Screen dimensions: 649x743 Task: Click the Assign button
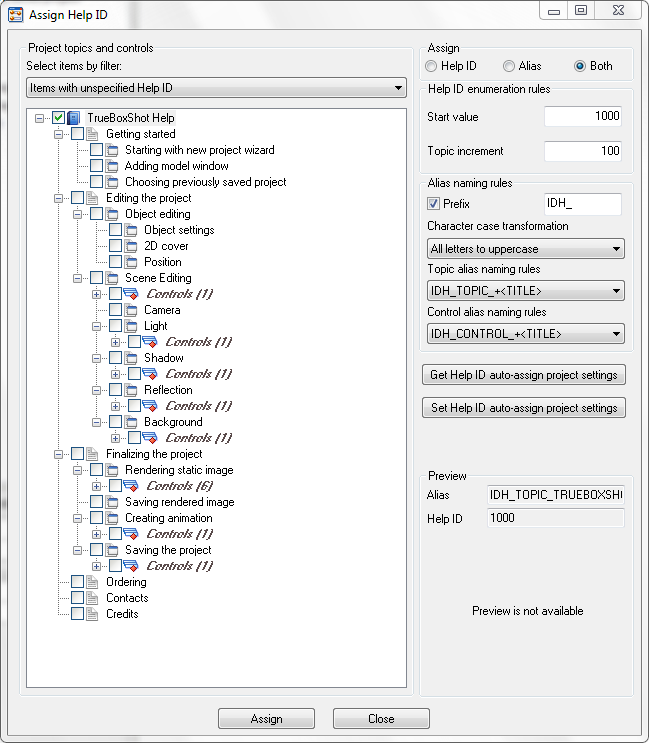click(266, 719)
